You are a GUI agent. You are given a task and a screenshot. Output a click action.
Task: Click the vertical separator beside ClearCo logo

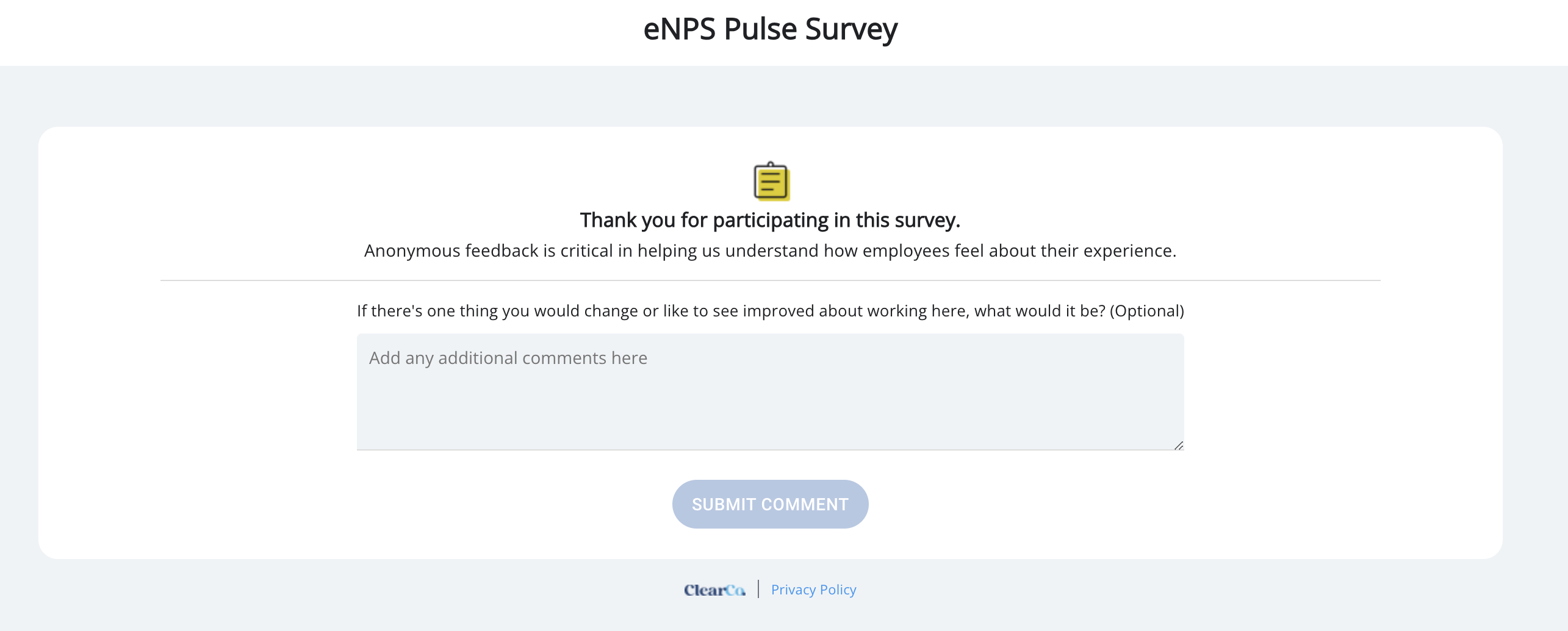(x=758, y=589)
